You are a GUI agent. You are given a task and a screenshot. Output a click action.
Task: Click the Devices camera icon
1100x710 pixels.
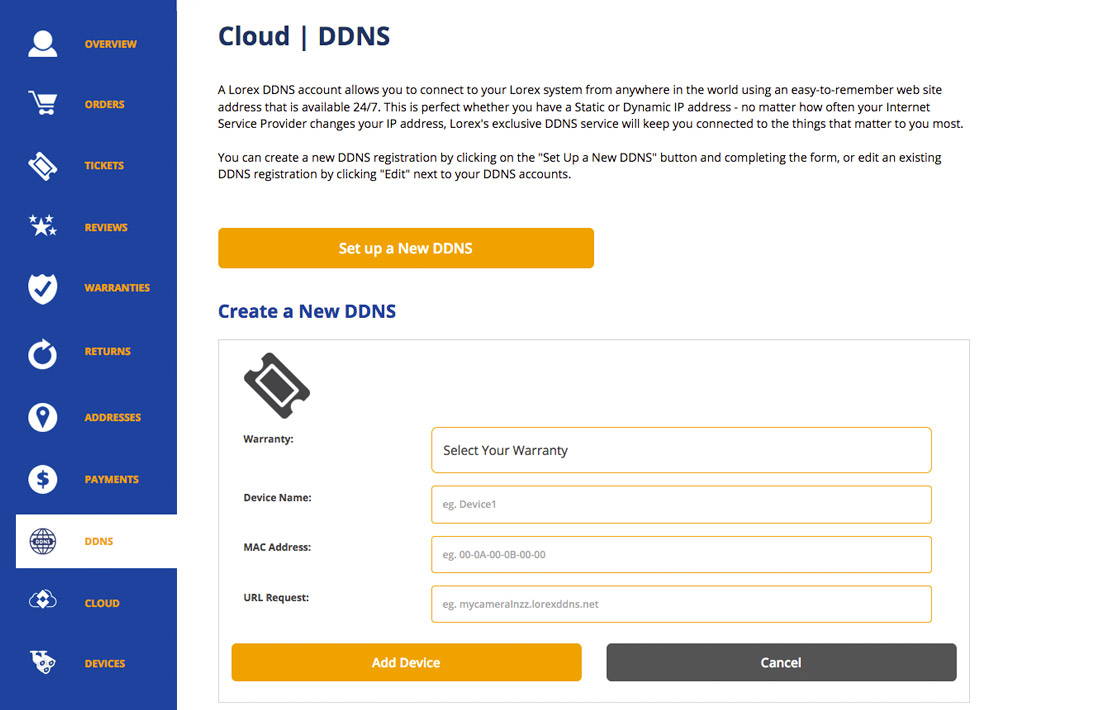[43, 662]
